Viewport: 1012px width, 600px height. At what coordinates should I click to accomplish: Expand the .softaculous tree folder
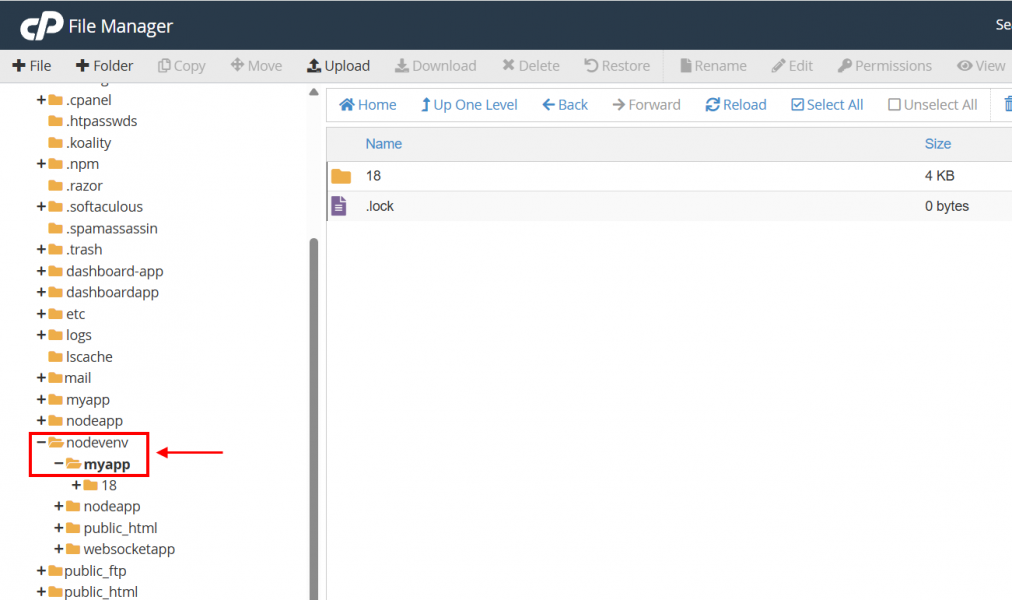point(41,206)
